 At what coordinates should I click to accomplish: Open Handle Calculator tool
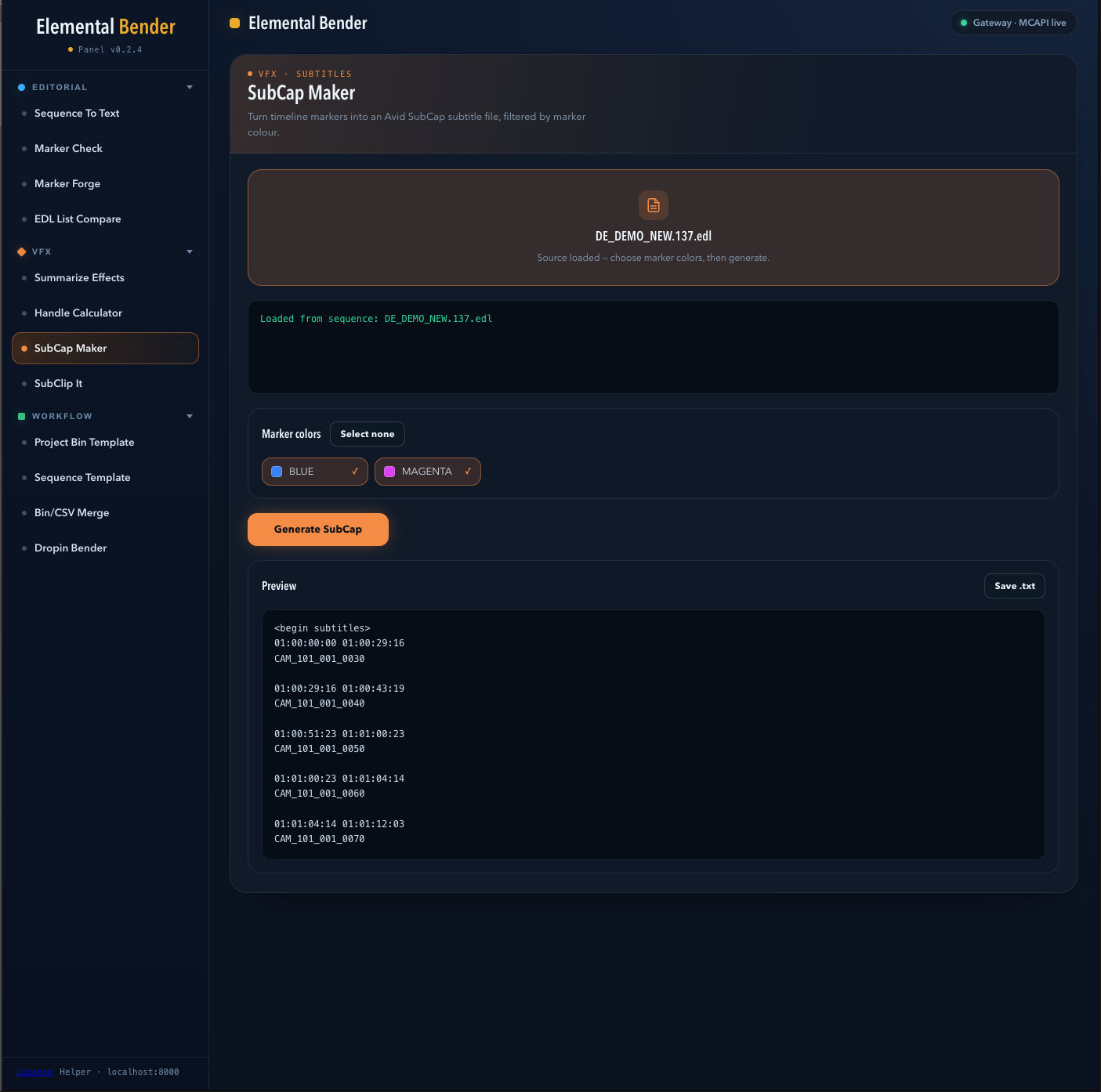(105, 313)
